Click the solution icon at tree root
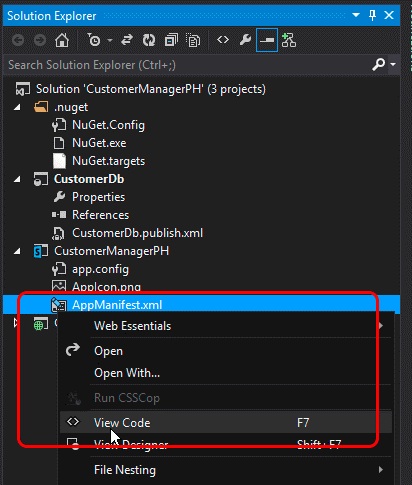Screen dimensions: 412x485 tap(23, 89)
